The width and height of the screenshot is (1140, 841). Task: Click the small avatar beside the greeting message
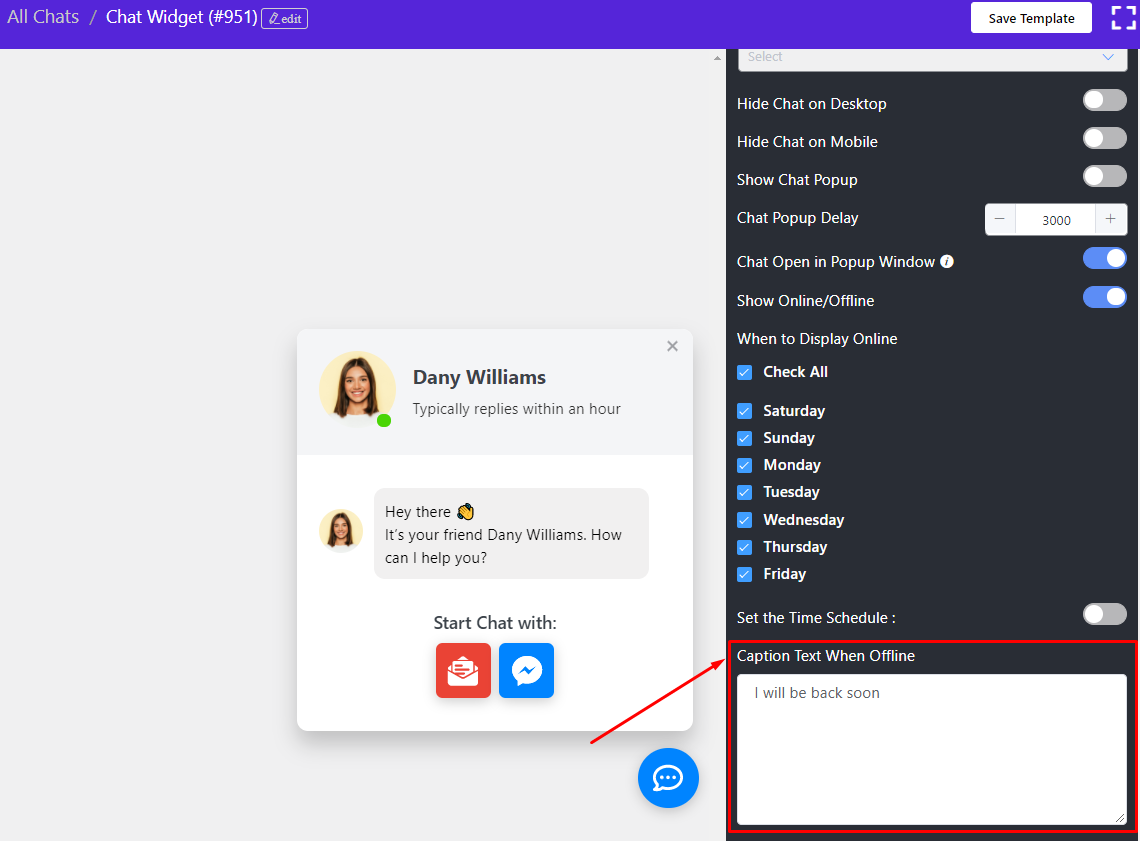tap(340, 530)
